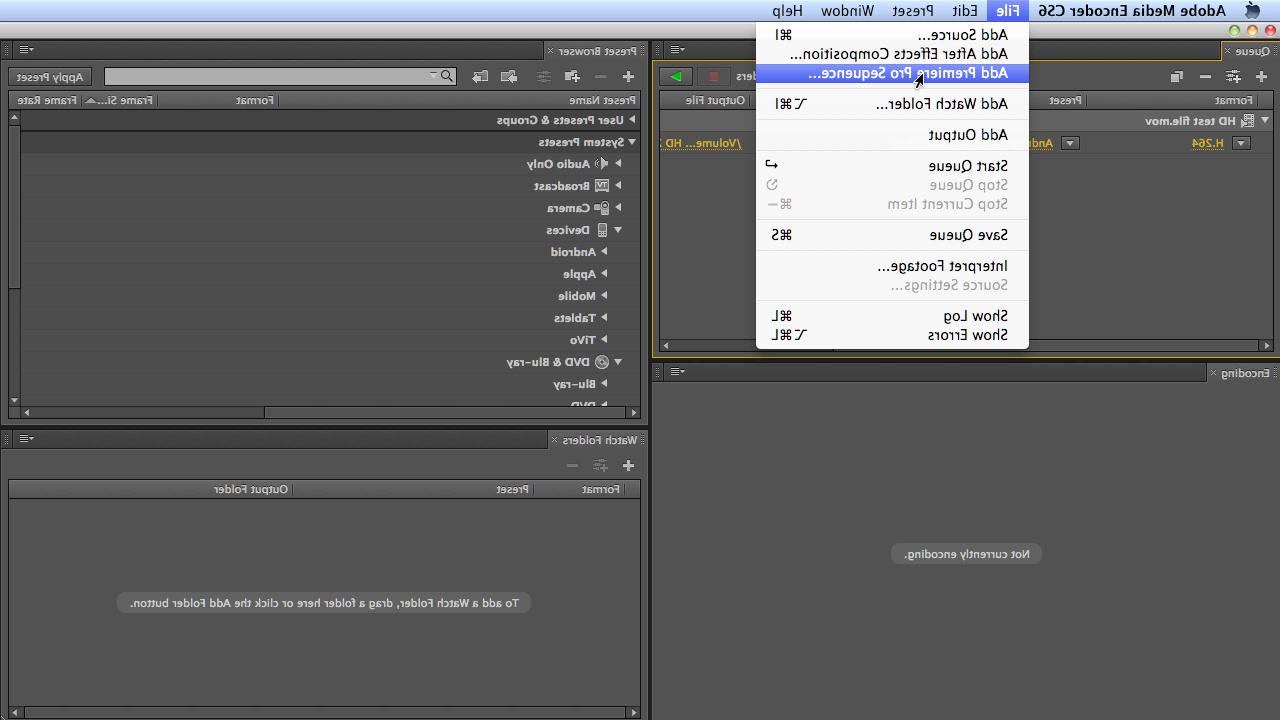
Task: Delete preset with Preset Browser minus icon
Action: pos(600,76)
